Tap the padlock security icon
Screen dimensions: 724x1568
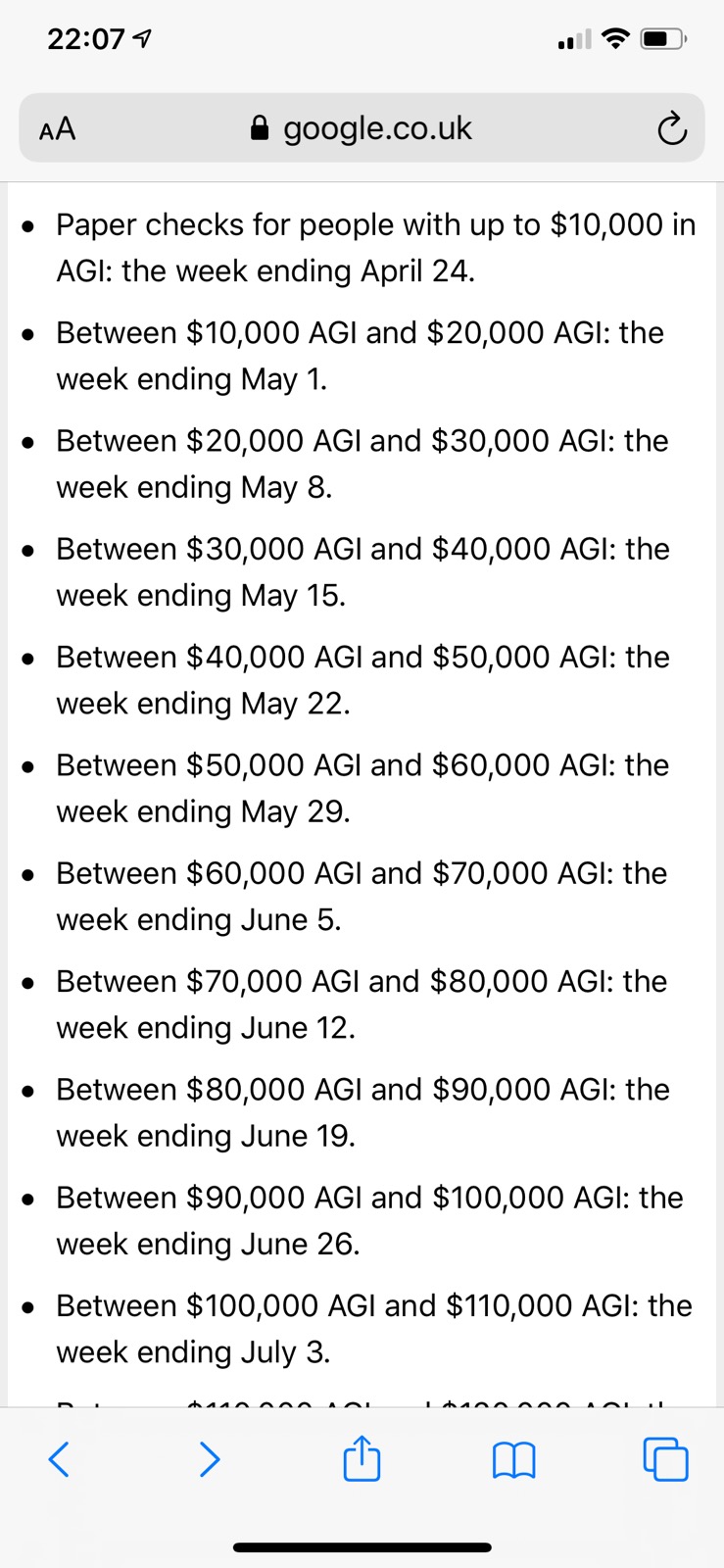[x=260, y=128]
